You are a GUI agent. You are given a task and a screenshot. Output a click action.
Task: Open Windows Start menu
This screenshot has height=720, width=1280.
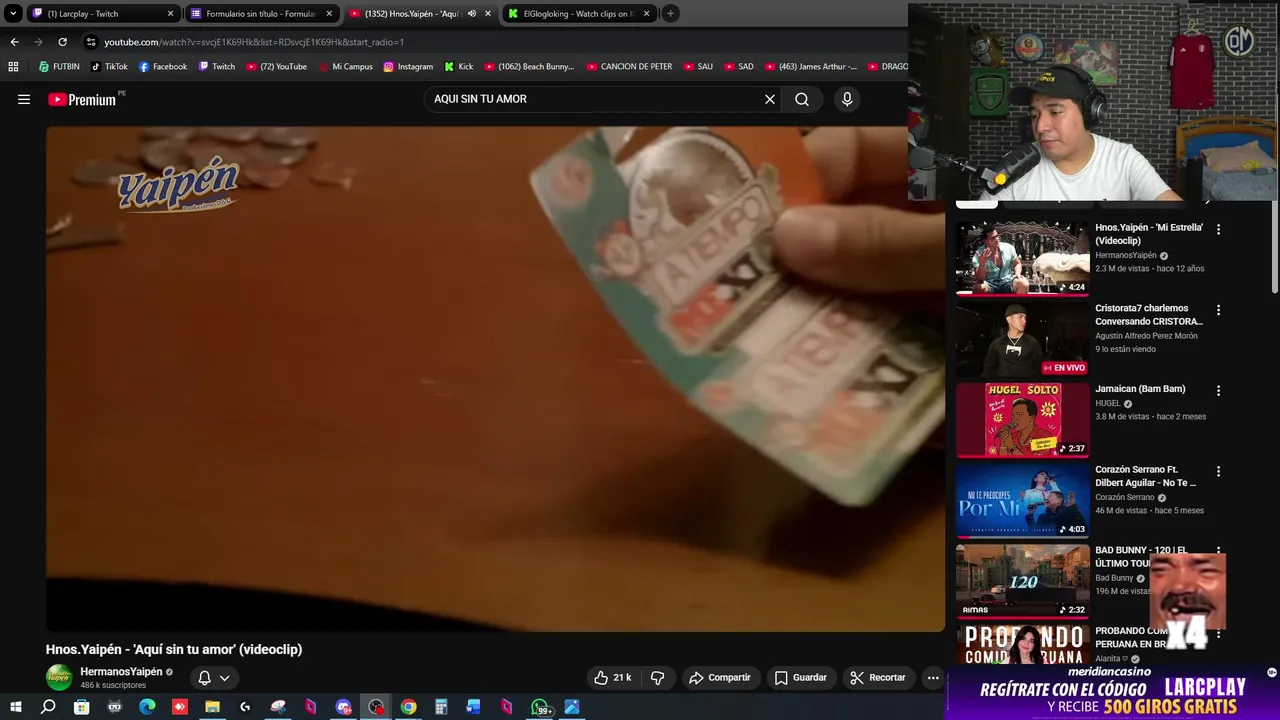(x=15, y=707)
